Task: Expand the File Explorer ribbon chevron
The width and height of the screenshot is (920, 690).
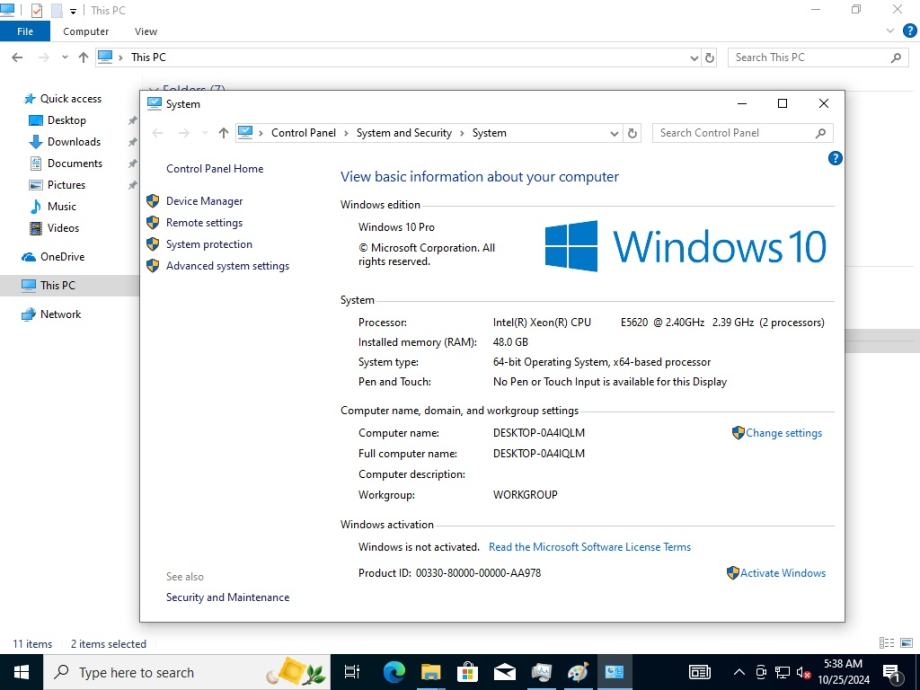Action: [x=890, y=31]
